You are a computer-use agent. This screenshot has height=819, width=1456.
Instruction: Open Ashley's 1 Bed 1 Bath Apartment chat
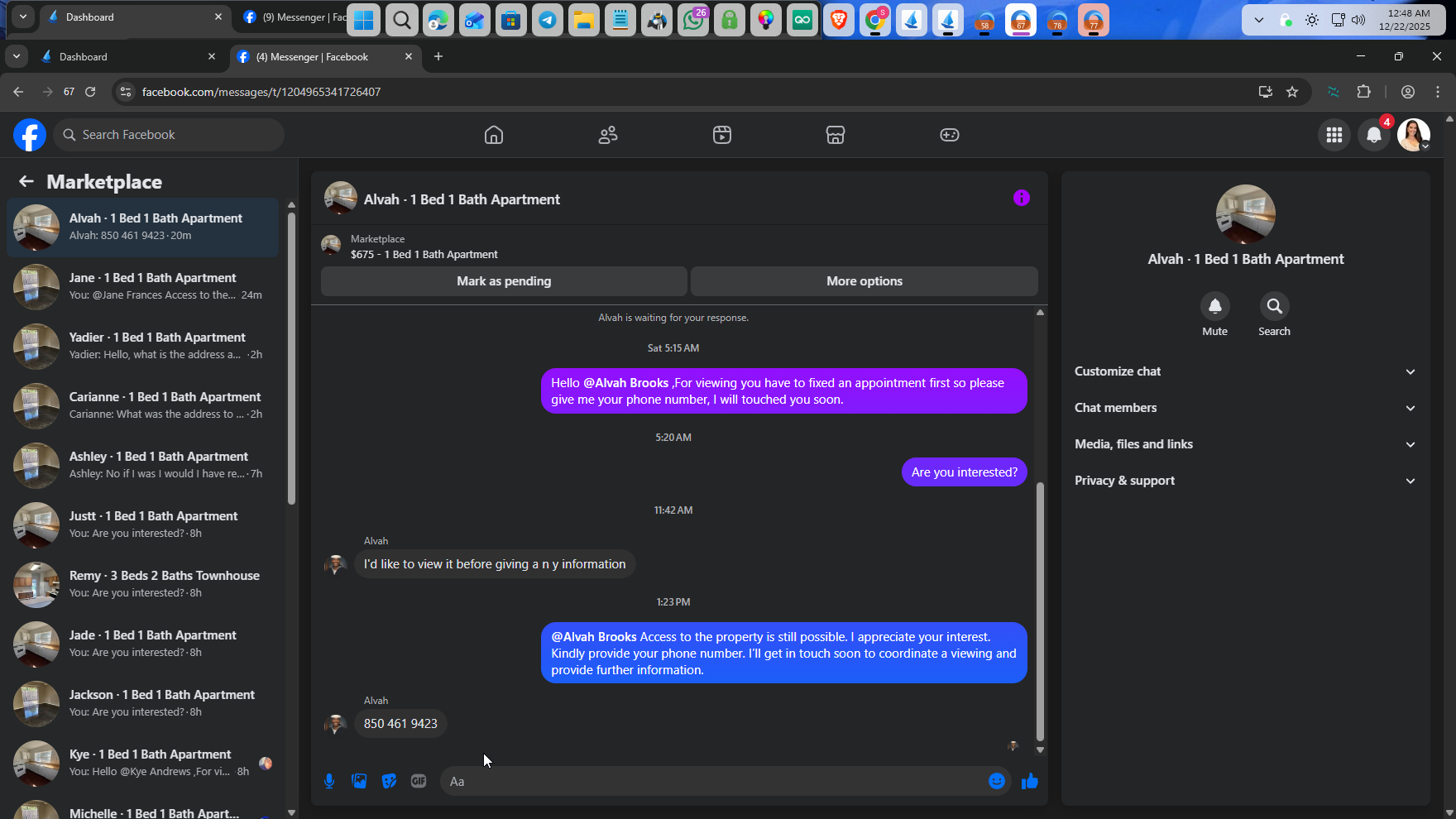pyautogui.click(x=142, y=466)
